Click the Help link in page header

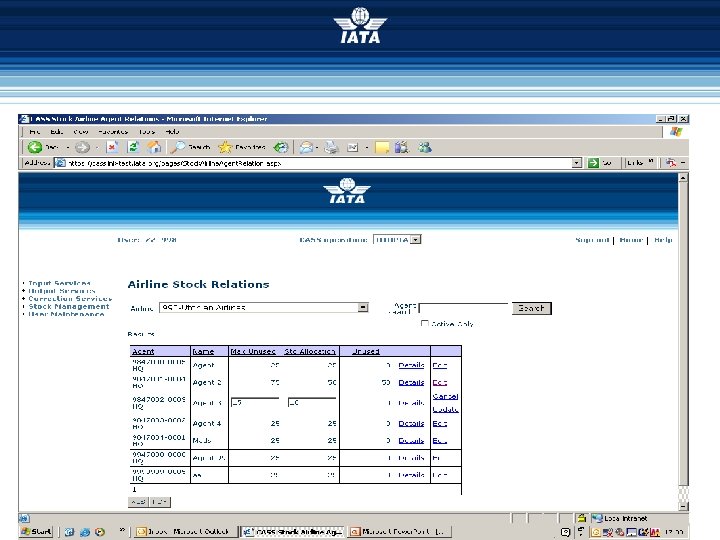(663, 240)
